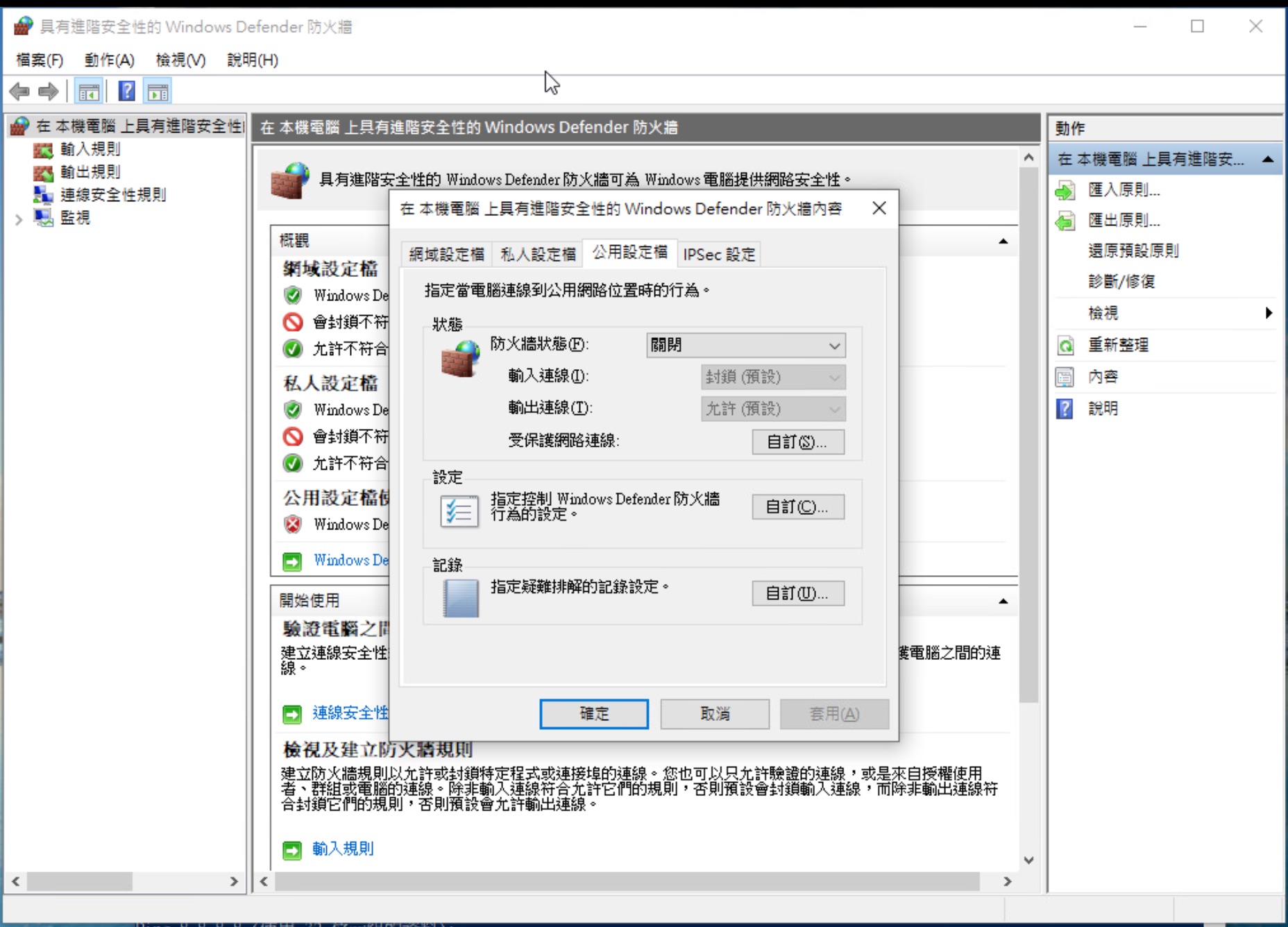Select root node 在 本機電腦 上具有進階安全性 in tree
The height and width of the screenshot is (927, 1288).
pyautogui.click(x=139, y=126)
